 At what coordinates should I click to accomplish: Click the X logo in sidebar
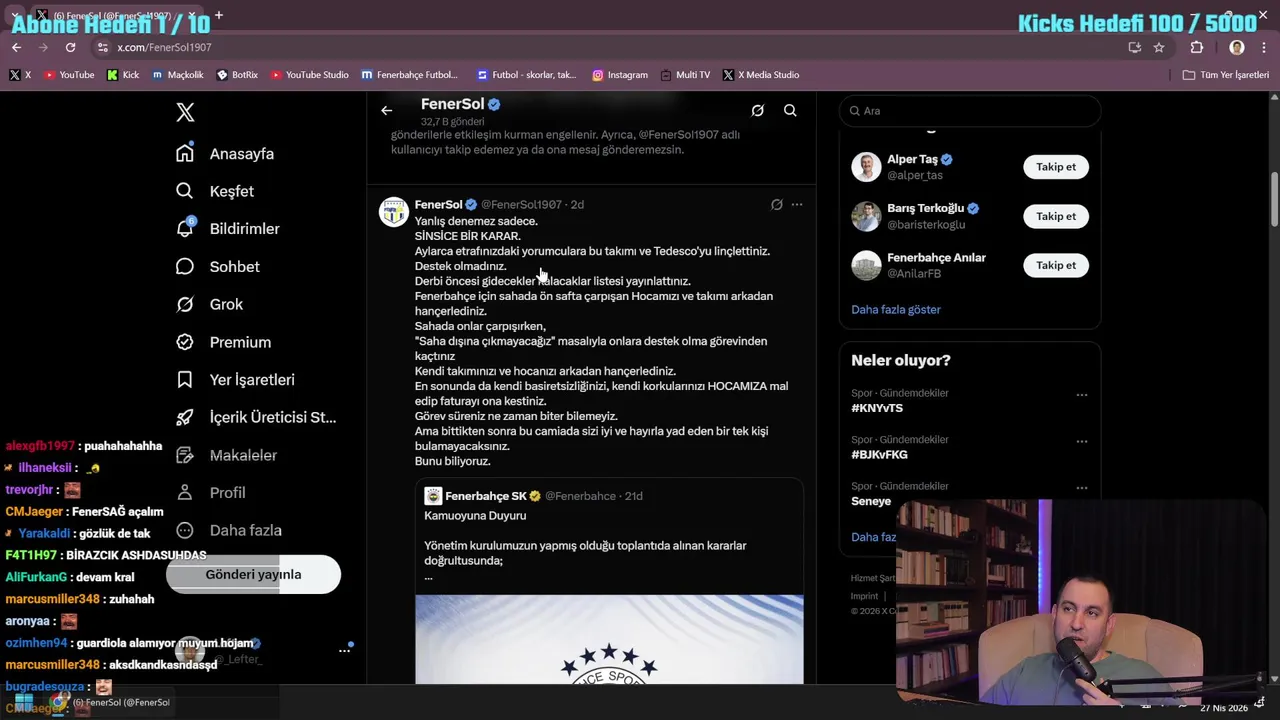[185, 112]
